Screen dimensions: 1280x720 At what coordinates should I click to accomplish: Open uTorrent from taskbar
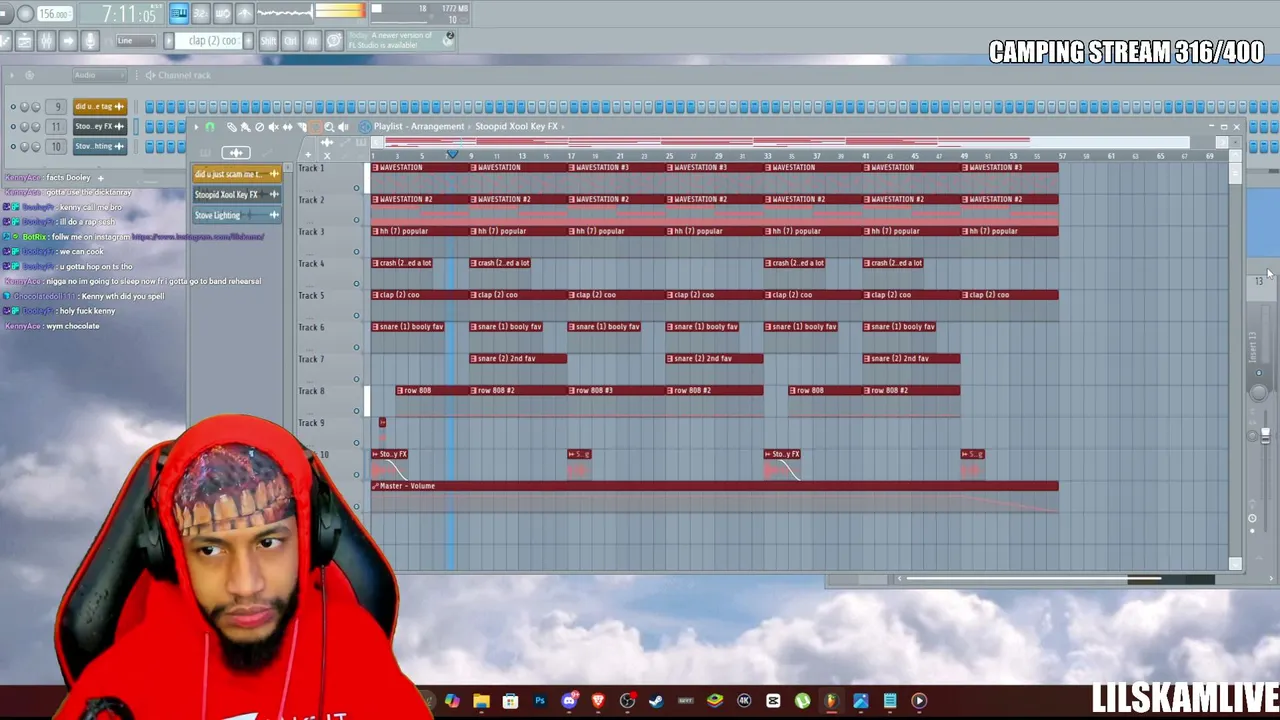(802, 701)
